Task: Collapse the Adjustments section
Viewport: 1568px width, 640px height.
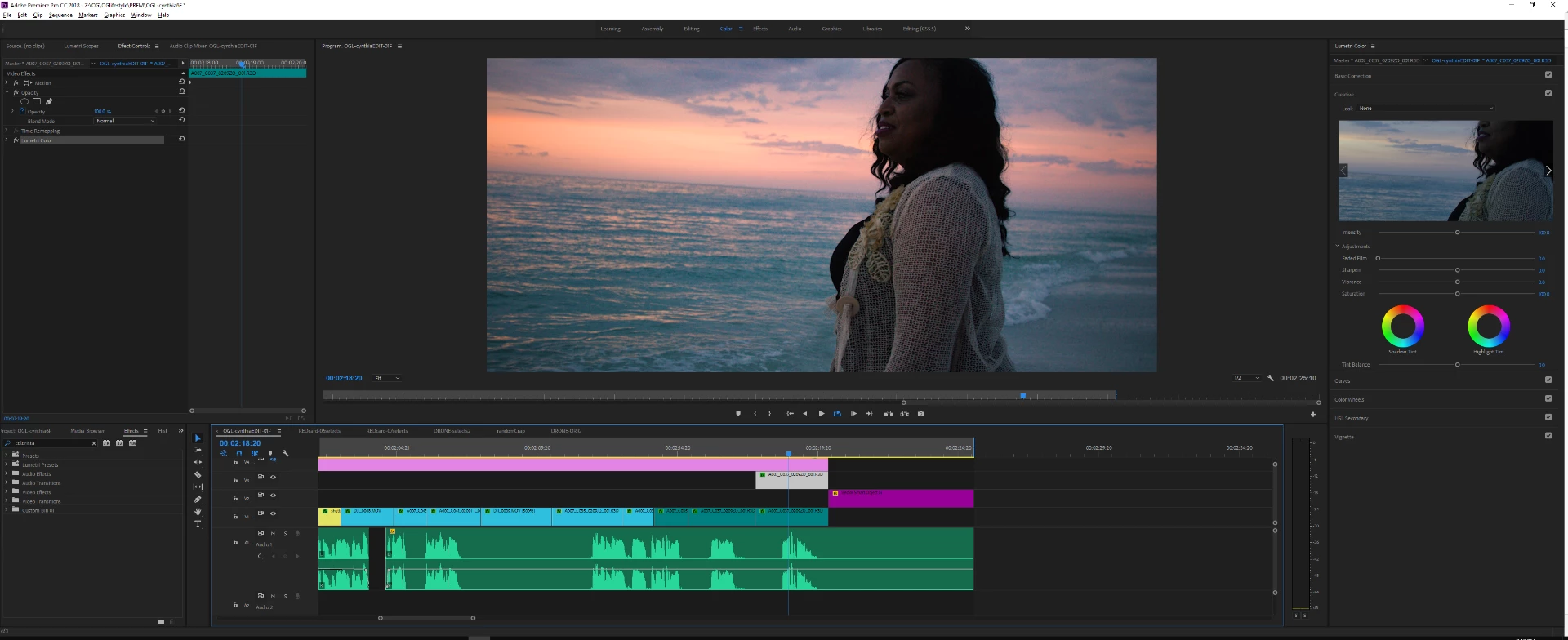Action: pos(1338,246)
